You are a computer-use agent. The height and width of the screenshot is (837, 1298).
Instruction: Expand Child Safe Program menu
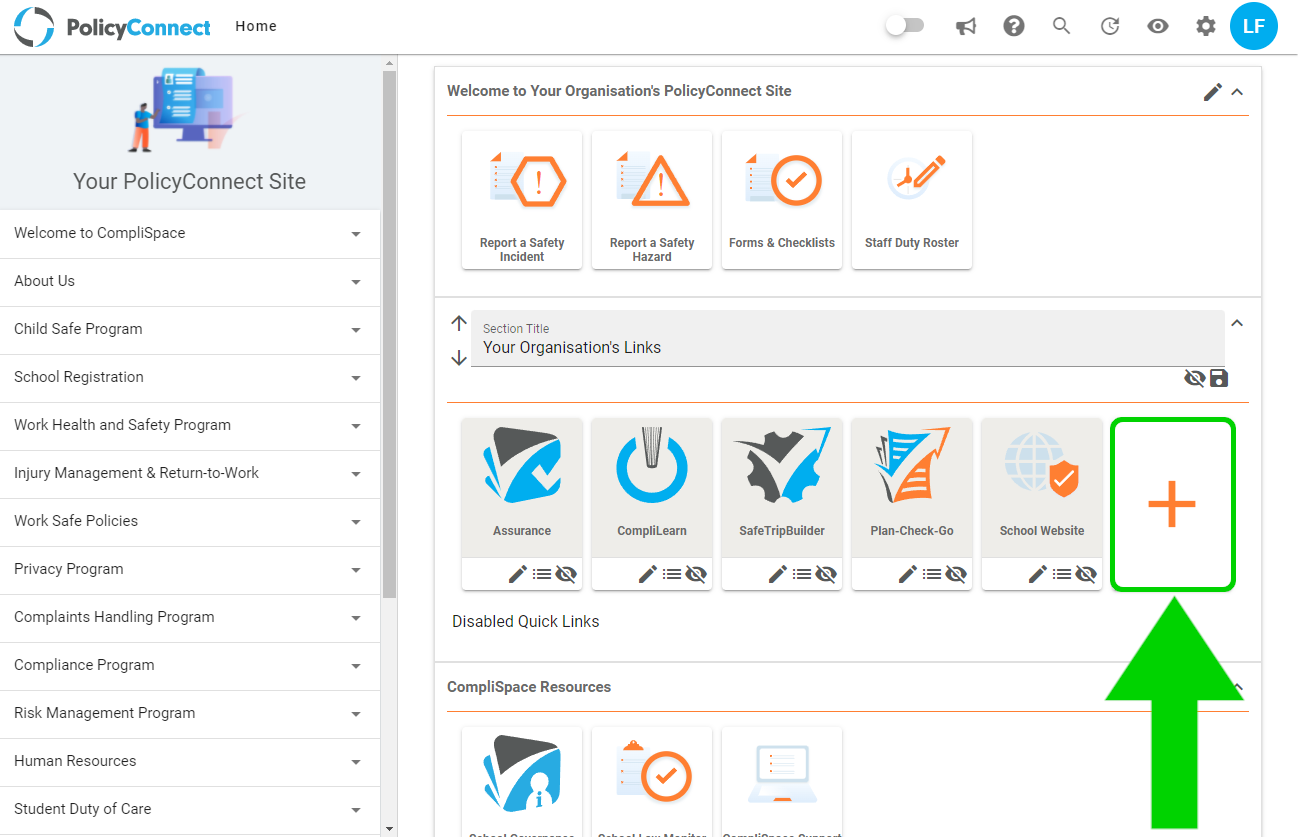pos(190,329)
